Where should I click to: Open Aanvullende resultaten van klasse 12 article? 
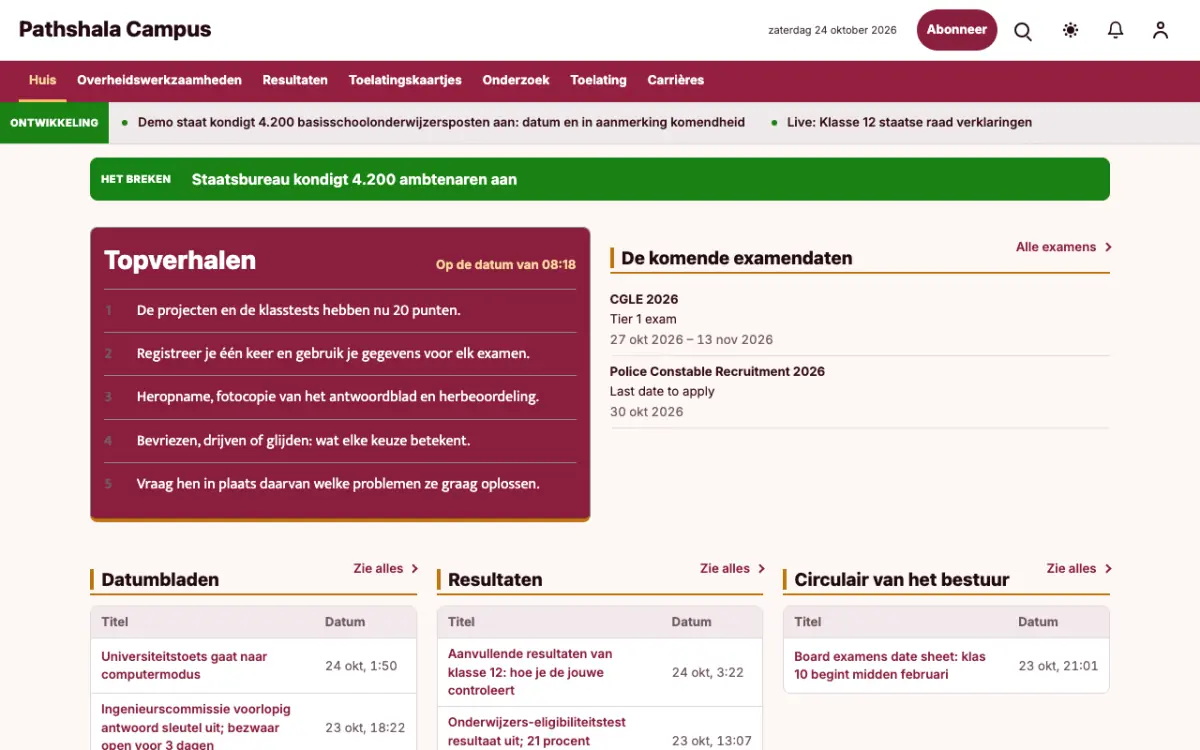pos(530,672)
